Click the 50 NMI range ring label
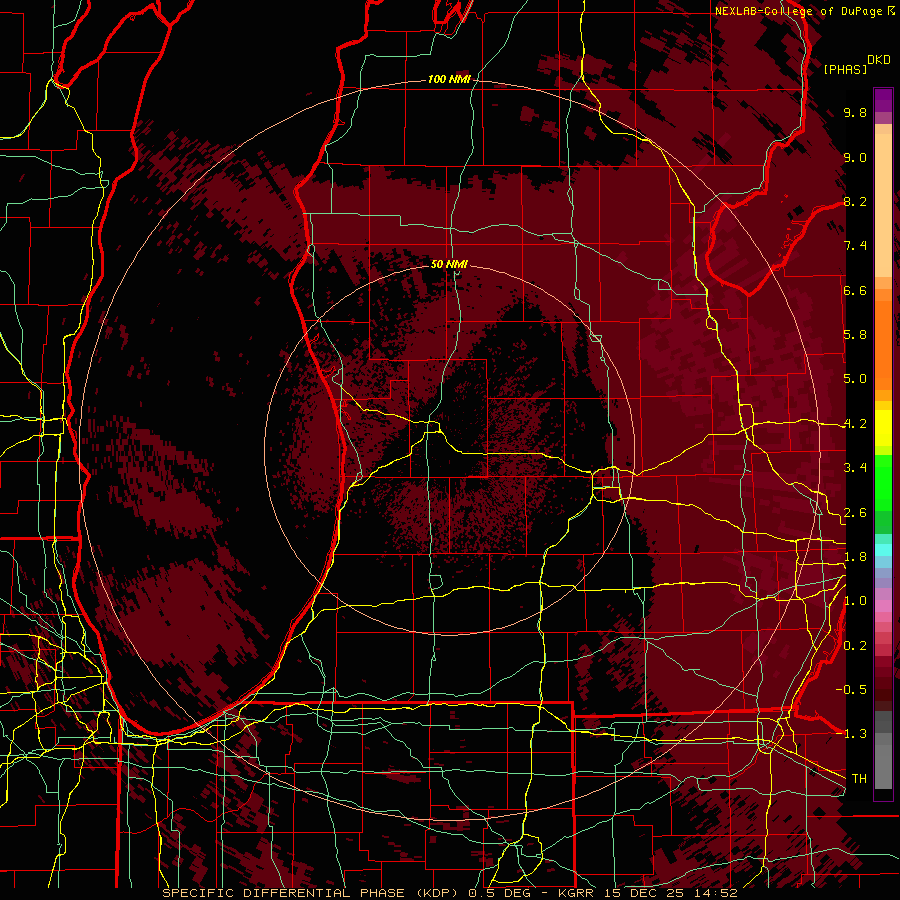 pos(449,264)
